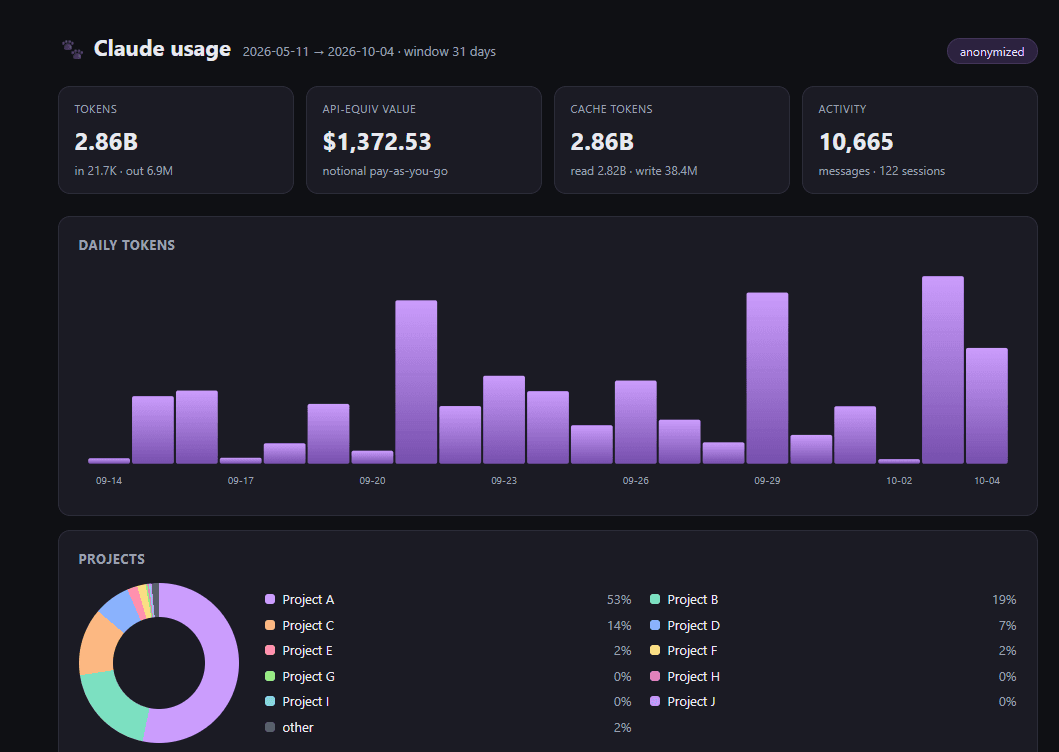The width and height of the screenshot is (1059, 752).
Task: Click the daily bar for 10-04
Action: [987, 405]
